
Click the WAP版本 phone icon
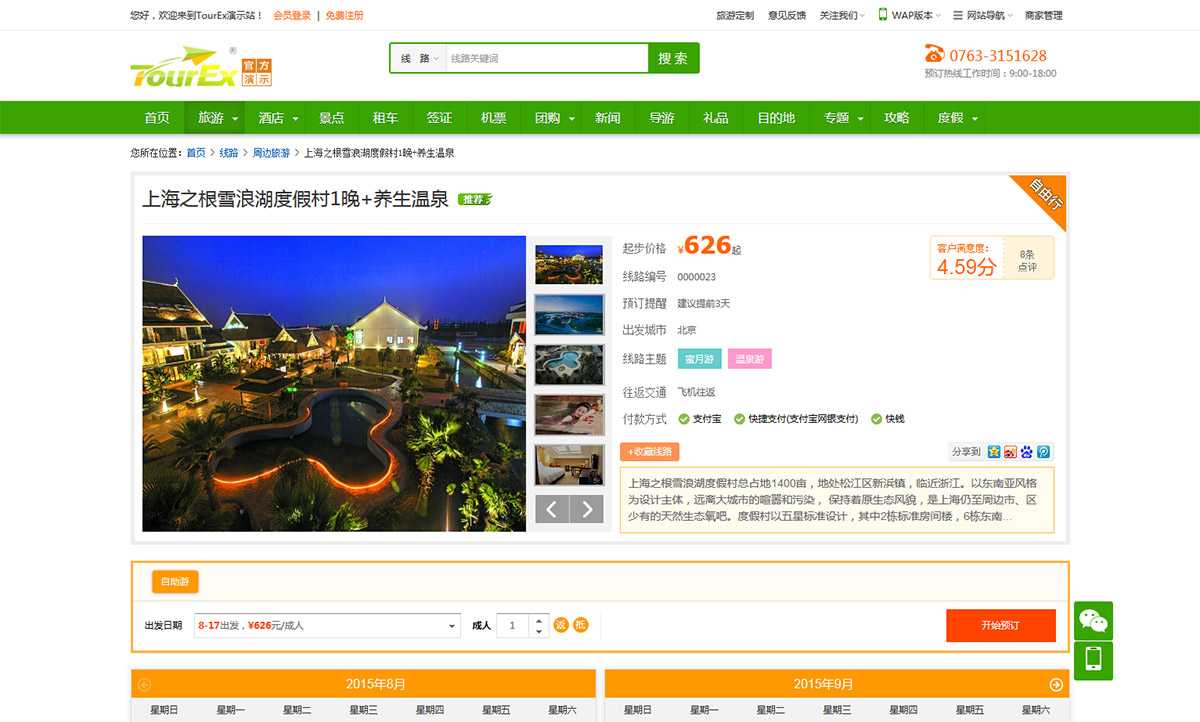point(883,15)
